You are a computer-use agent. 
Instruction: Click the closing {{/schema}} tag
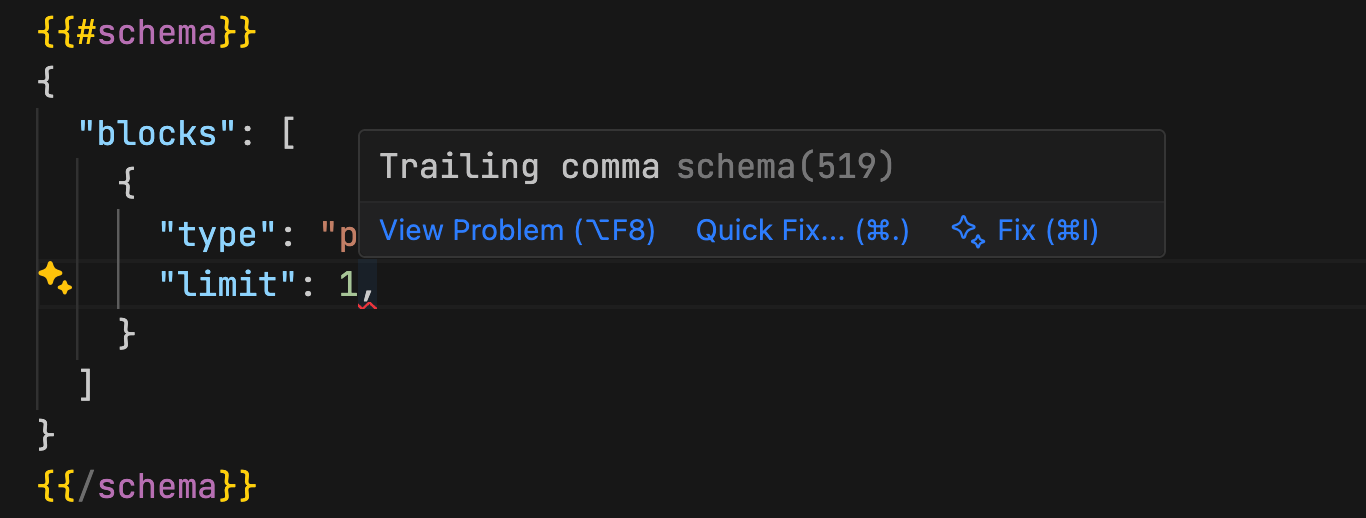[147, 487]
